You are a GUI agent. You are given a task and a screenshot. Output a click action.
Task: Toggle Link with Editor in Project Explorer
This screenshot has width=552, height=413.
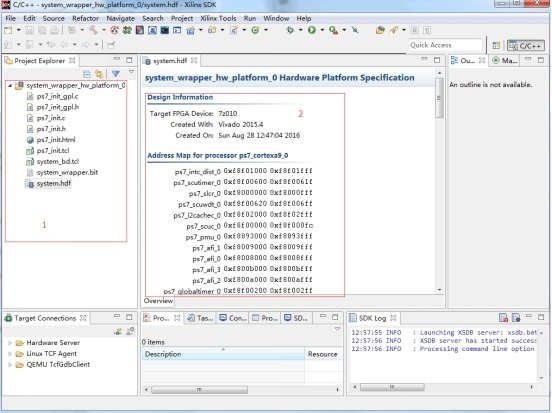(x=99, y=74)
